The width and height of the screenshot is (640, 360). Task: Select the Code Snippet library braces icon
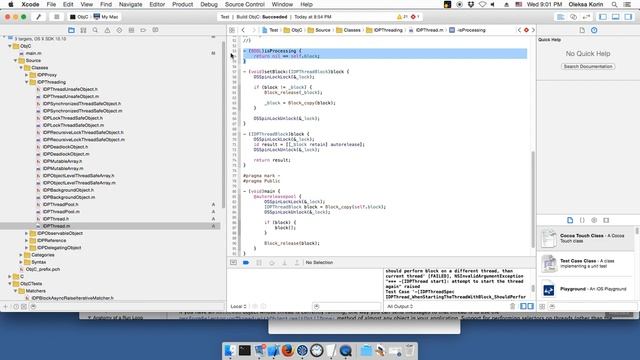pos(582,220)
